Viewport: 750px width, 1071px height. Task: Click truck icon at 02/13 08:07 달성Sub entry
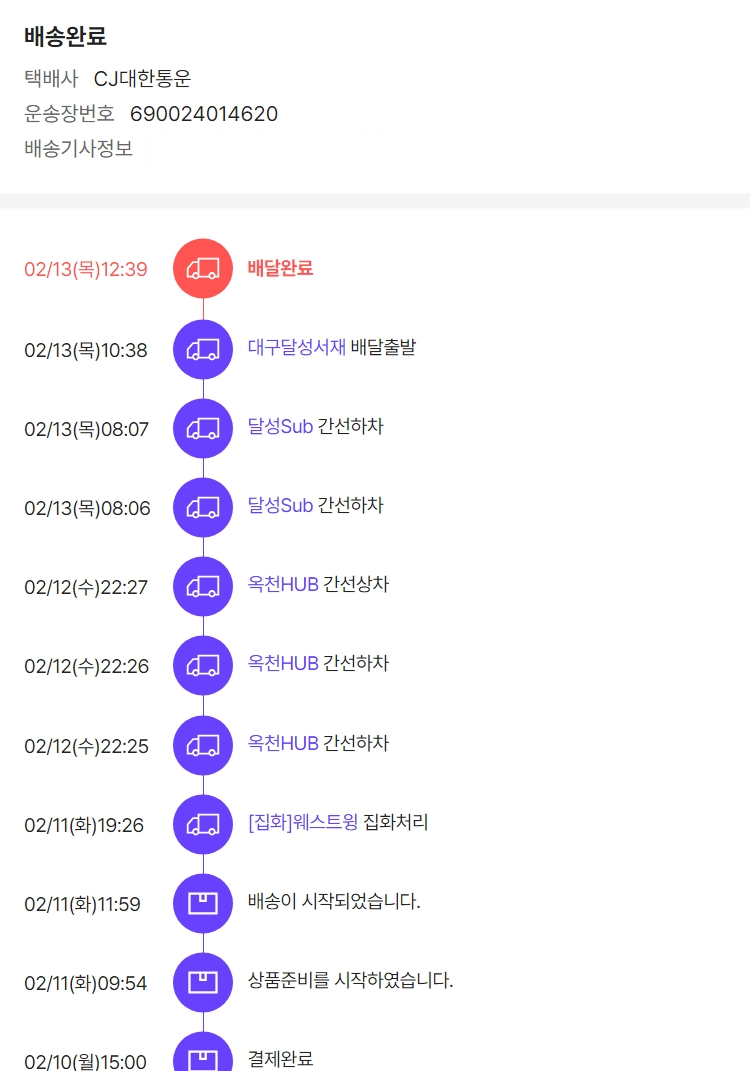click(x=203, y=428)
